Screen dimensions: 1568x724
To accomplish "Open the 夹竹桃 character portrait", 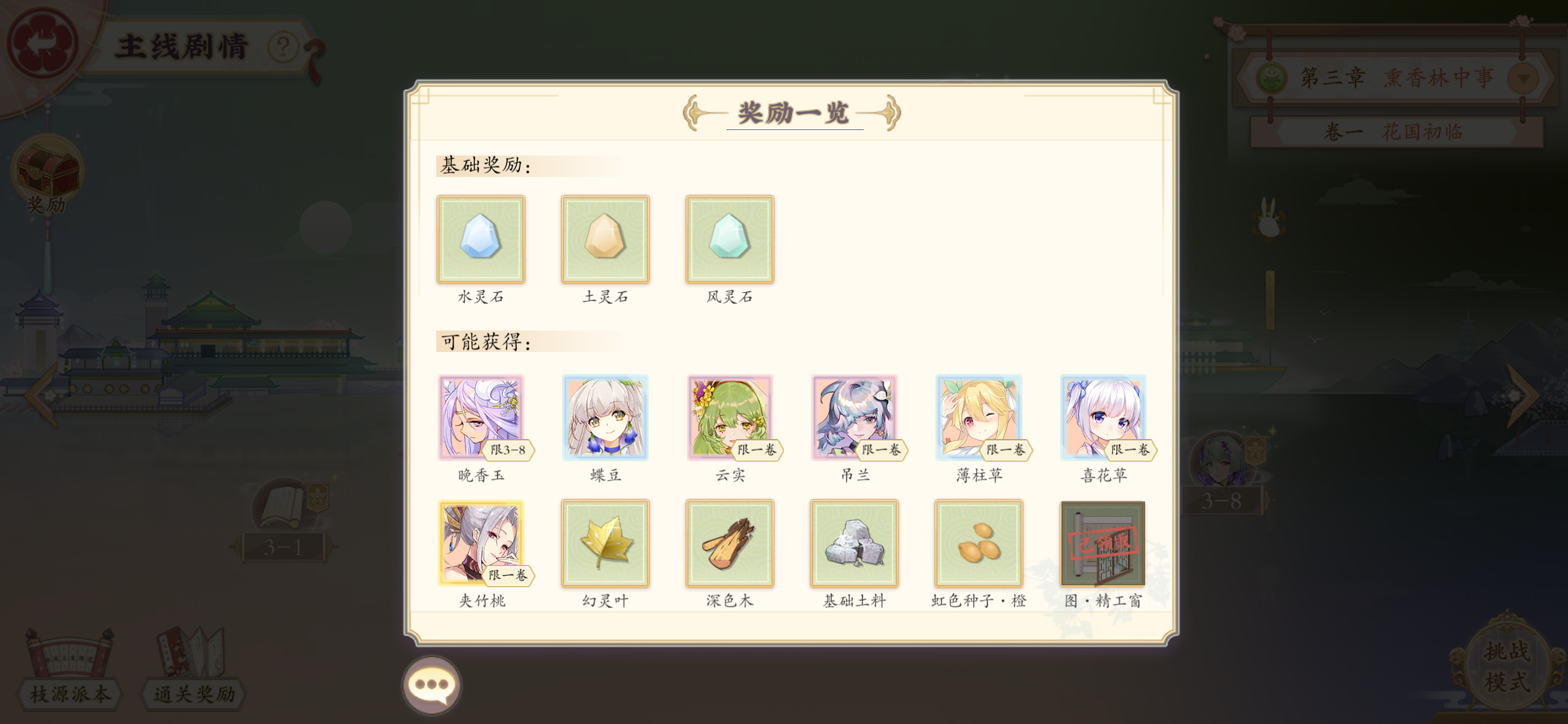I will 480,543.
